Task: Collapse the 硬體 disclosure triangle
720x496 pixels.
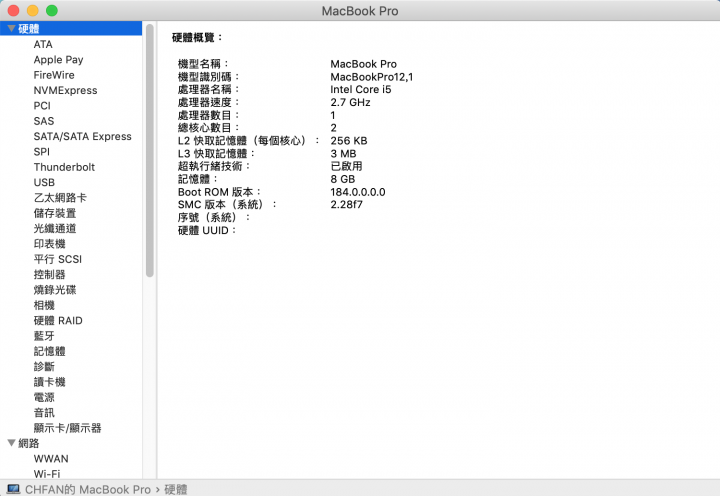Action: pyautogui.click(x=11, y=28)
